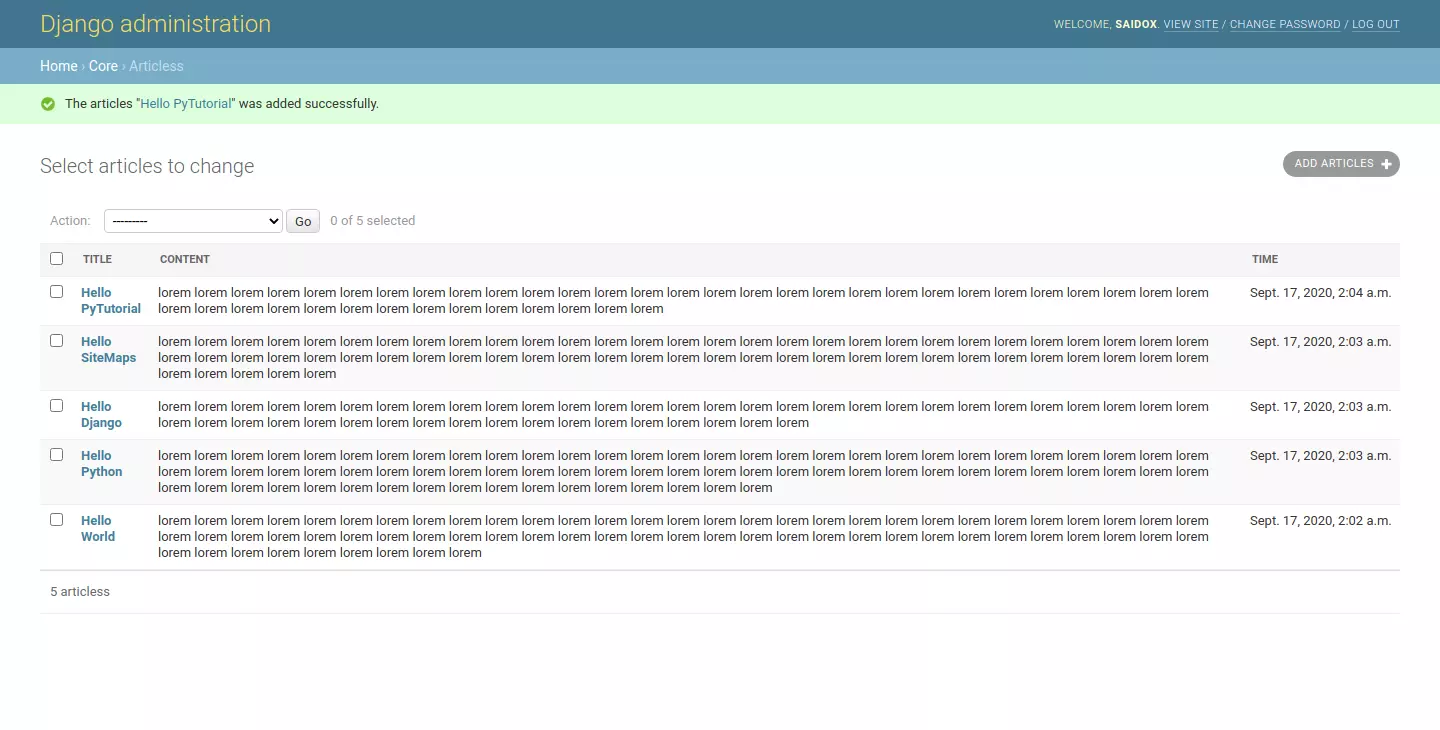Image resolution: width=1440 pixels, height=730 pixels.
Task: Open the Core breadcrumb link
Action: coord(103,65)
